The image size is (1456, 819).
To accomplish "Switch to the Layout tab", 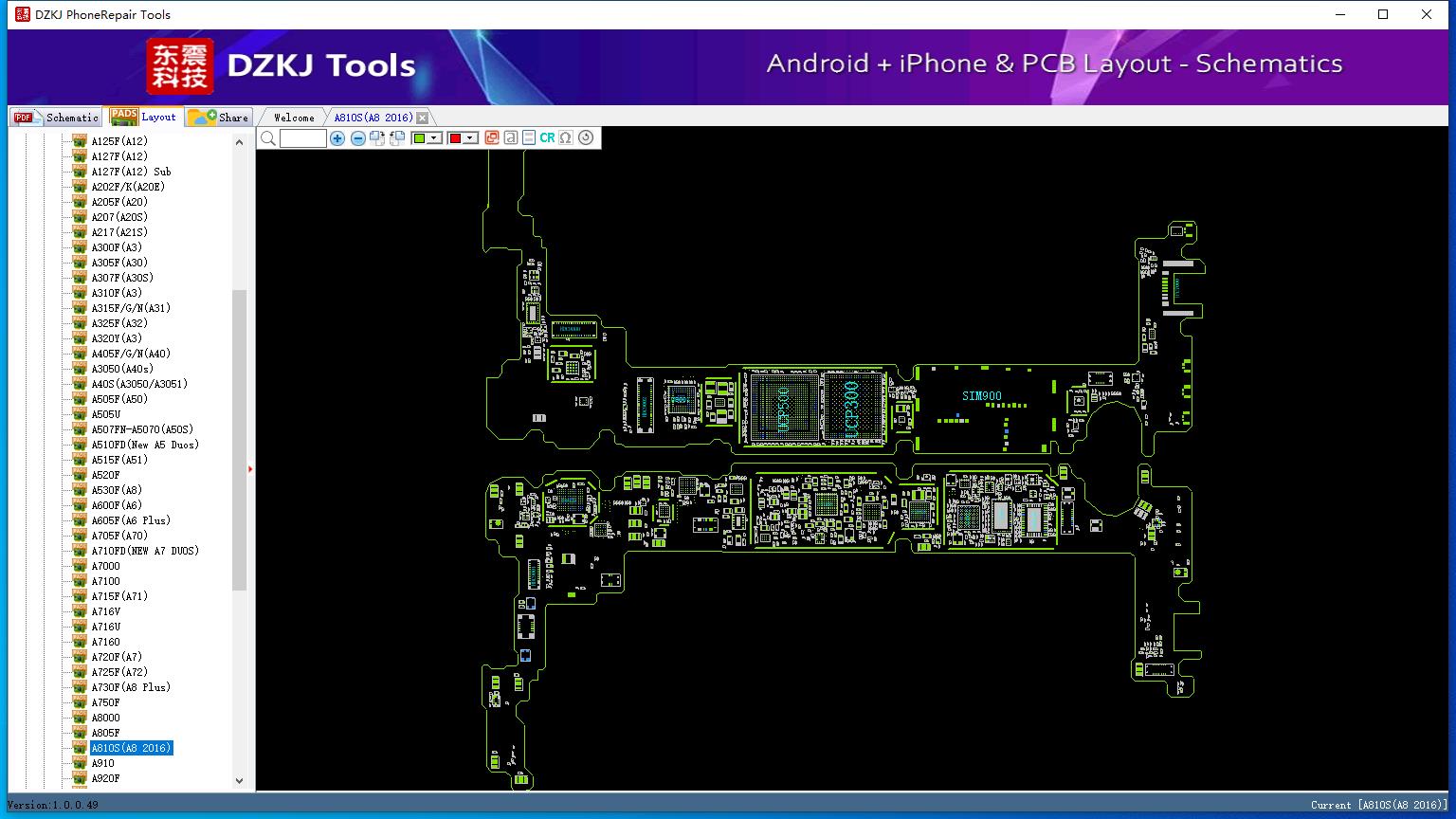I will point(144,117).
